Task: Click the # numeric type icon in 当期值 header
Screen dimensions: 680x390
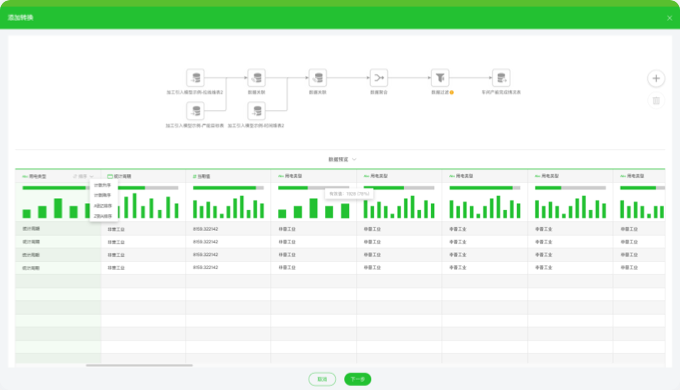Action: coord(194,176)
